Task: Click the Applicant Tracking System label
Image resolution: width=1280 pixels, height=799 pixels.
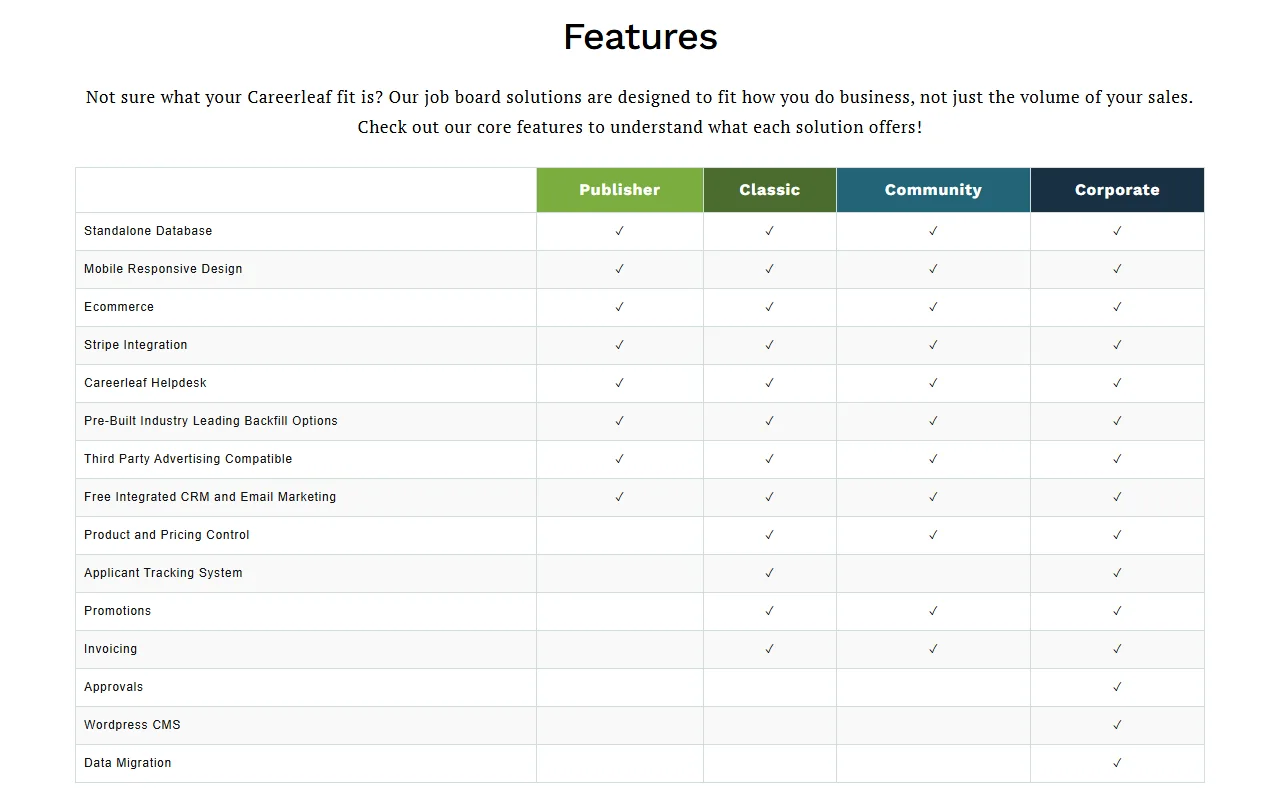Action: click(163, 573)
